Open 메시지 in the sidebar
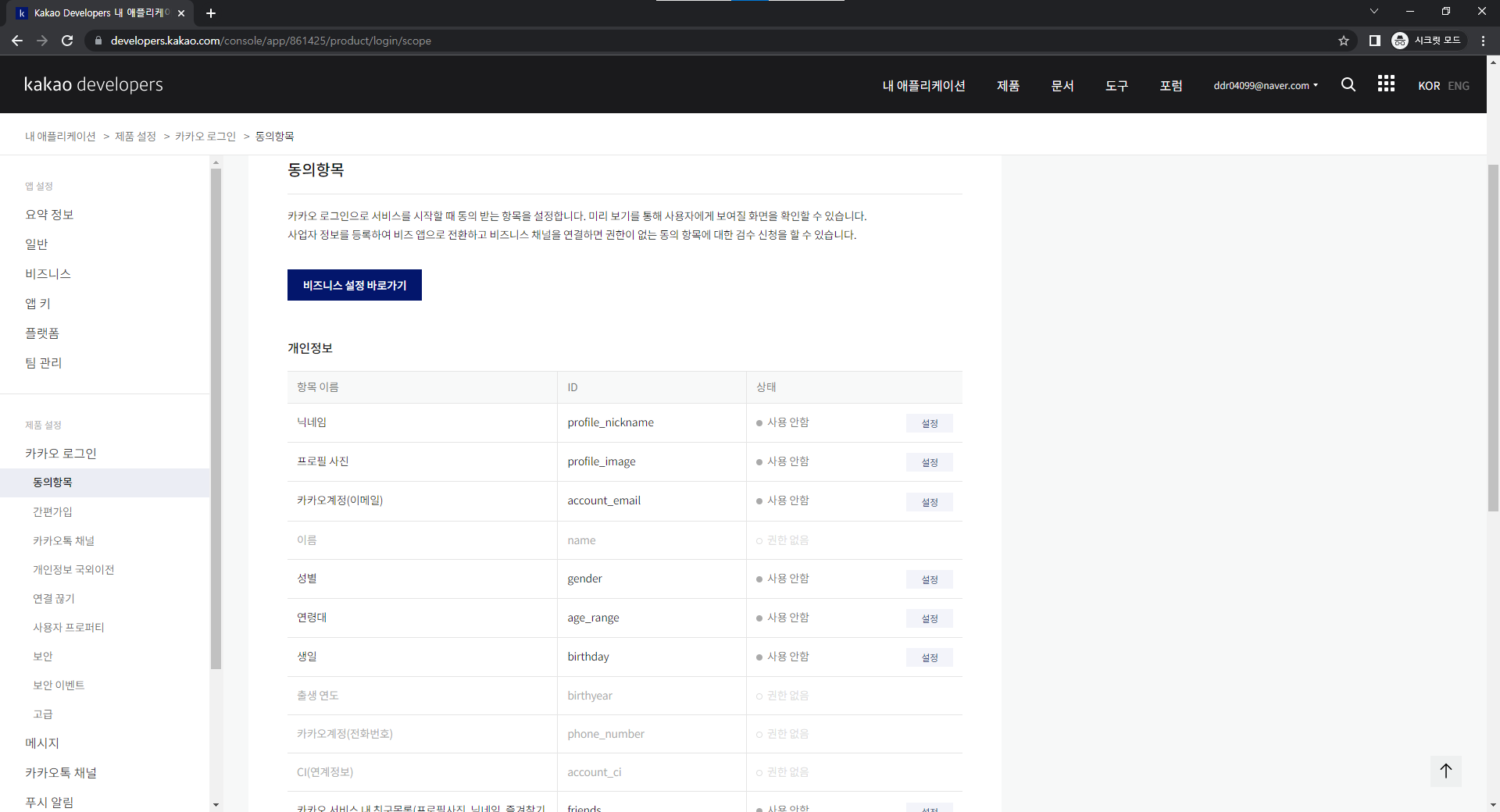Viewport: 1500px width, 812px height. pos(42,743)
